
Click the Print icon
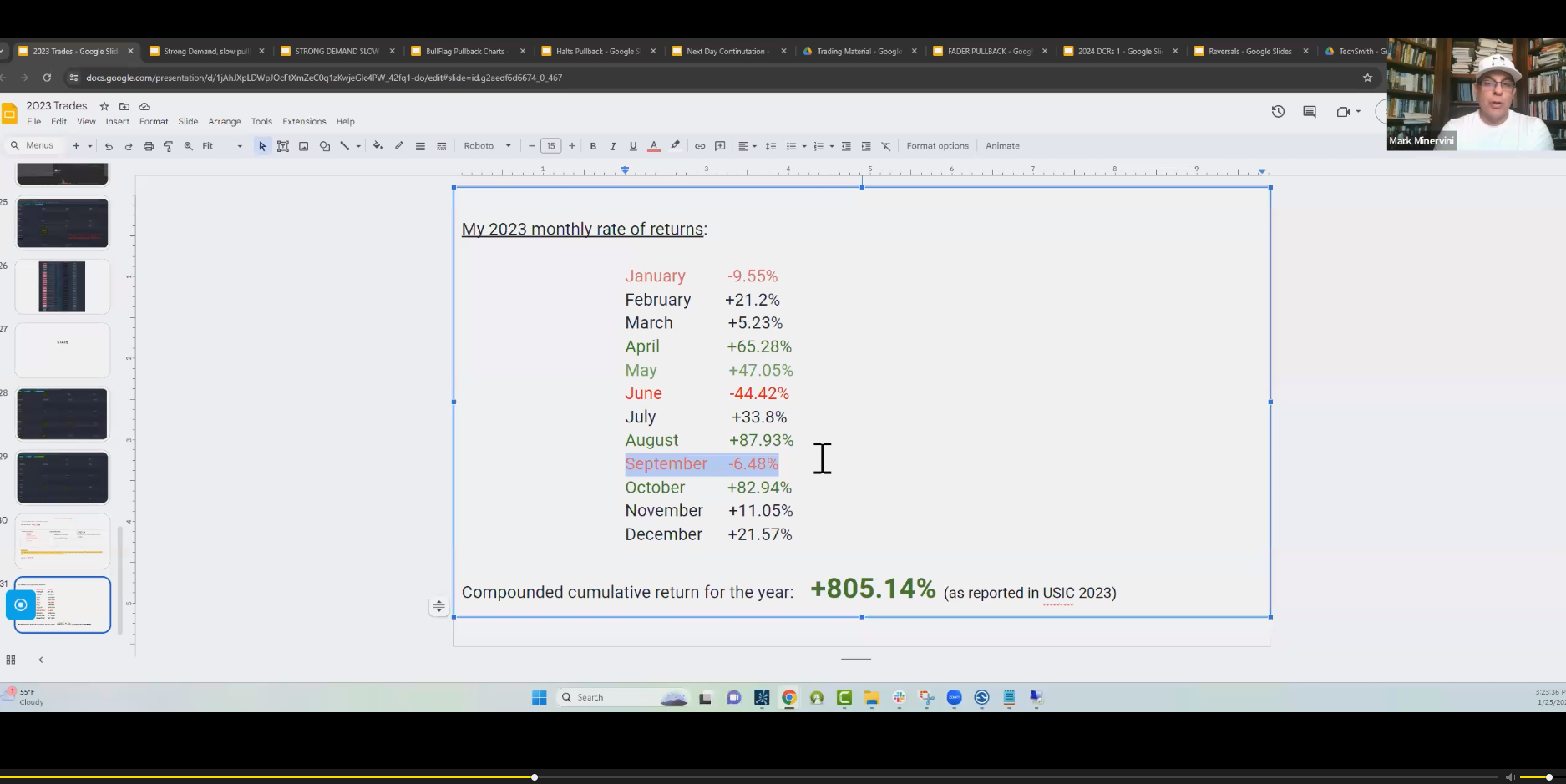[149, 146]
